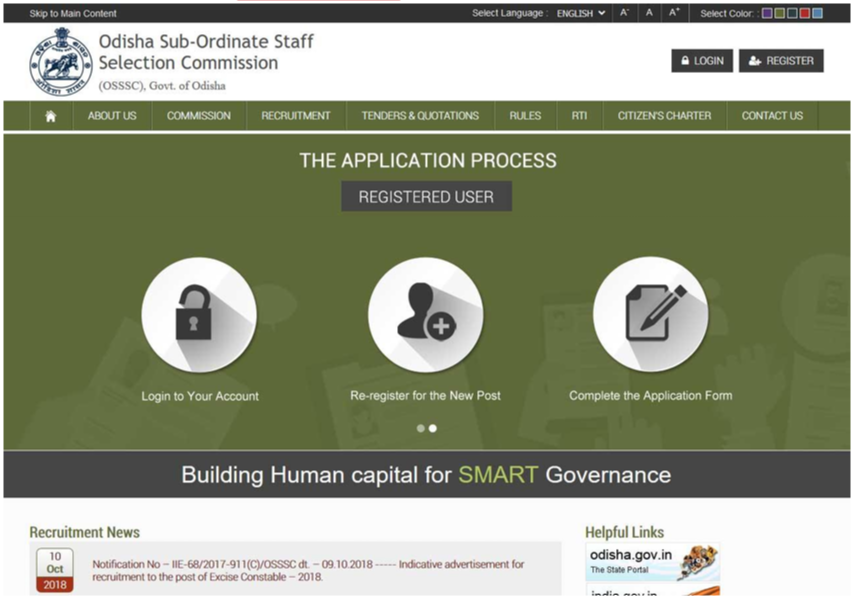Screen dimensions: 851x597
Task: Open the CITIZEN'S CHARTER menu
Action: click(664, 116)
